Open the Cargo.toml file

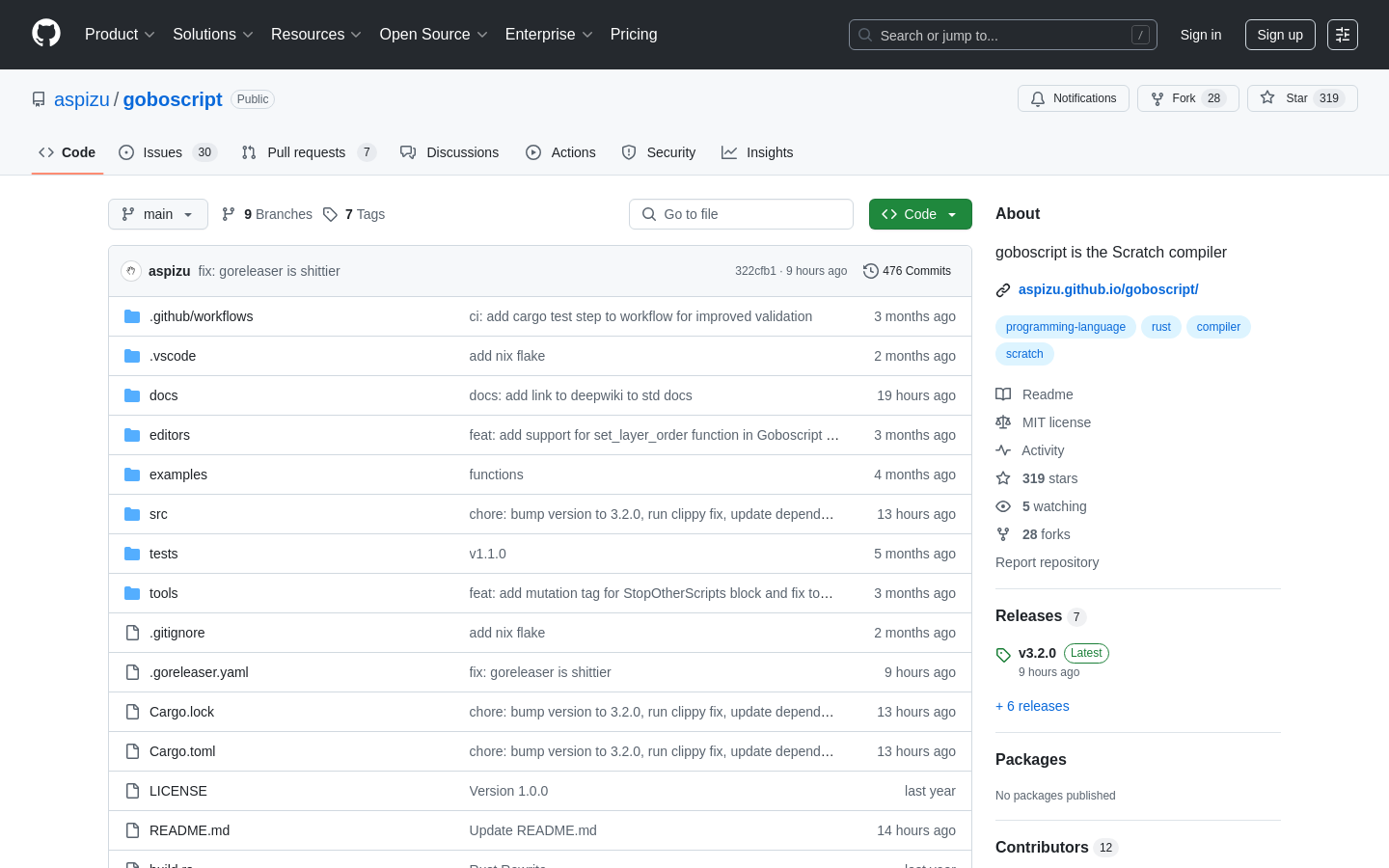tap(182, 751)
